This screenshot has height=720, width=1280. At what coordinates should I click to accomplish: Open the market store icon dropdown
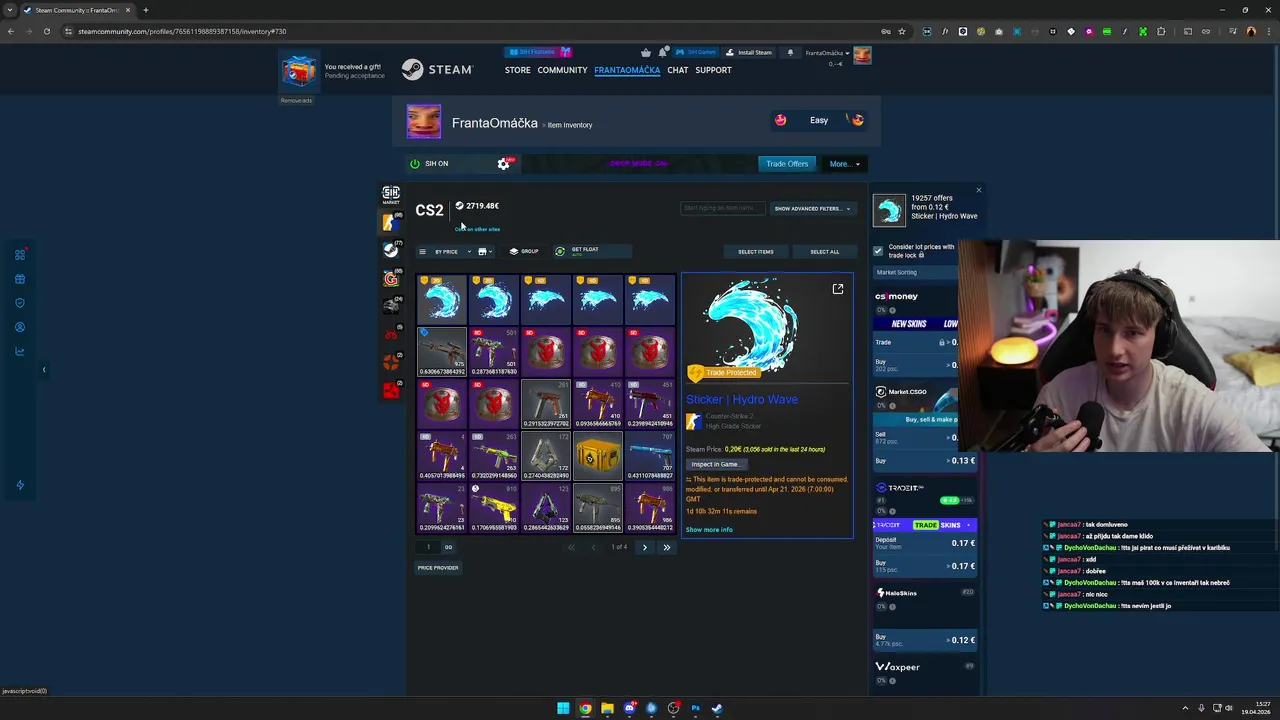point(485,252)
